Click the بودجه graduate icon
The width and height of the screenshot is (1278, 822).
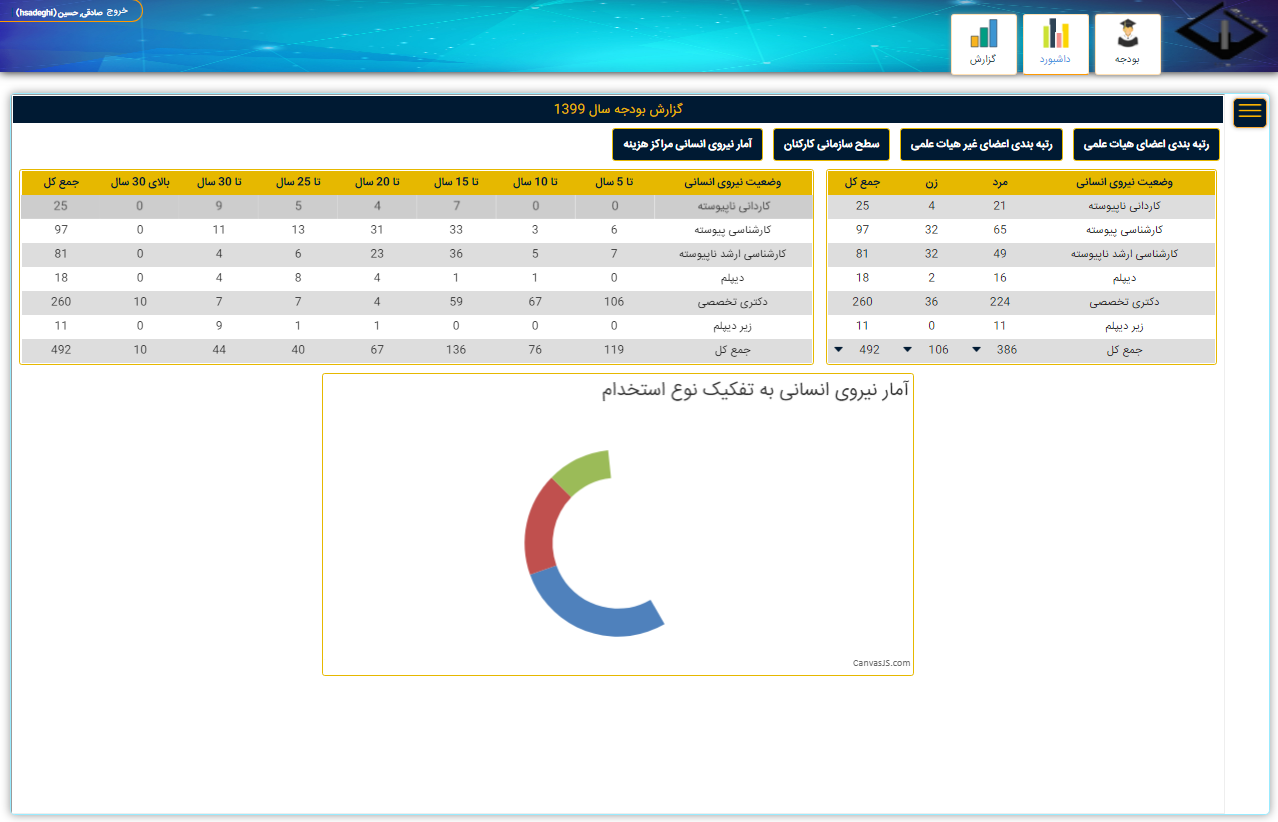pos(1128,44)
